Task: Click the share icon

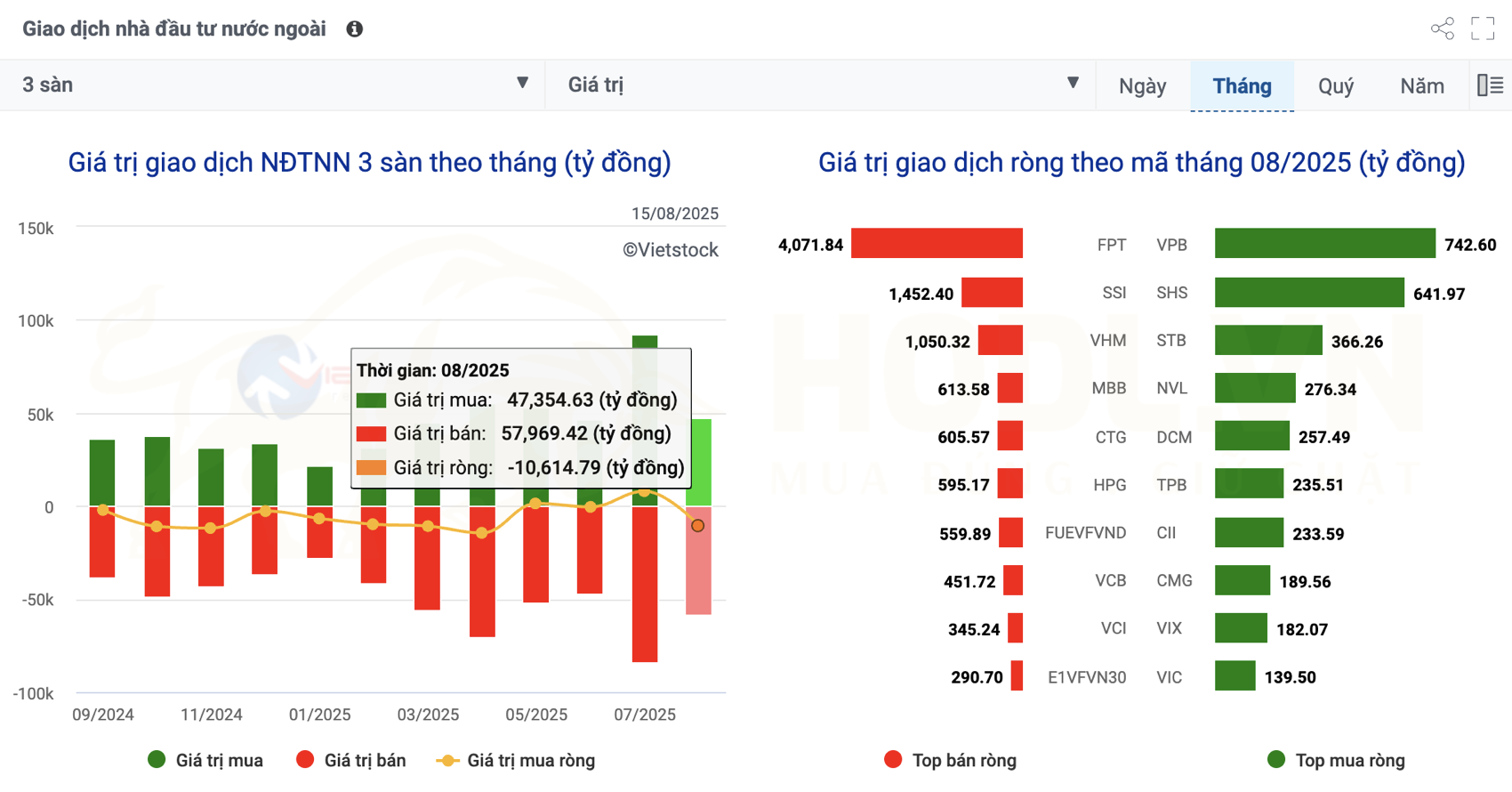Action: pyautogui.click(x=1442, y=29)
